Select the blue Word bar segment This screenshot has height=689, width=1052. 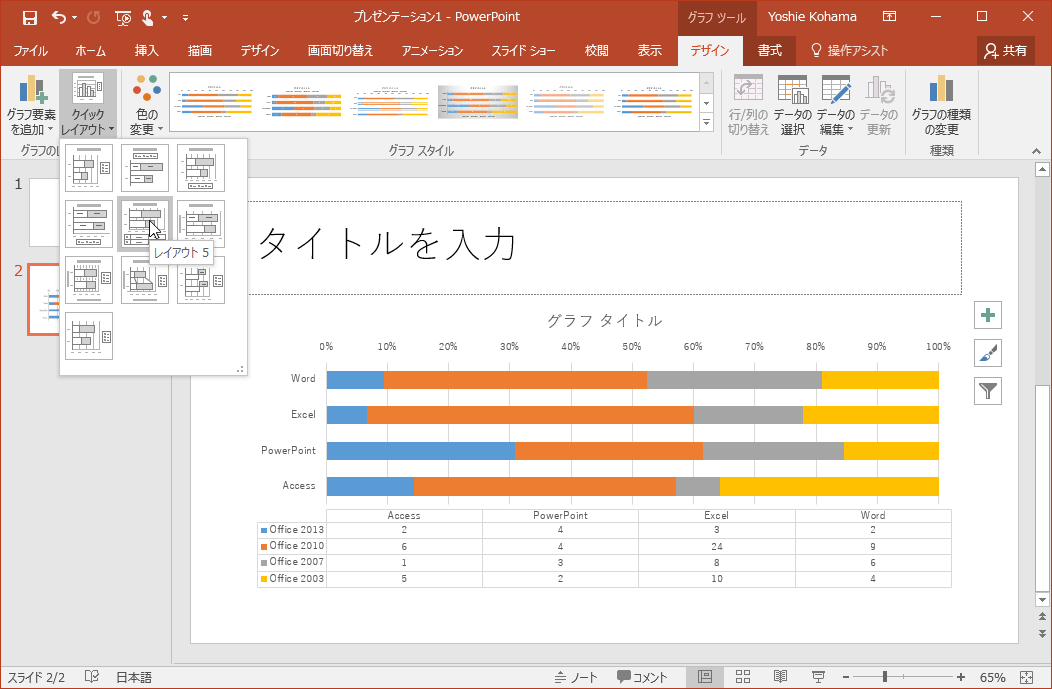[355, 380]
